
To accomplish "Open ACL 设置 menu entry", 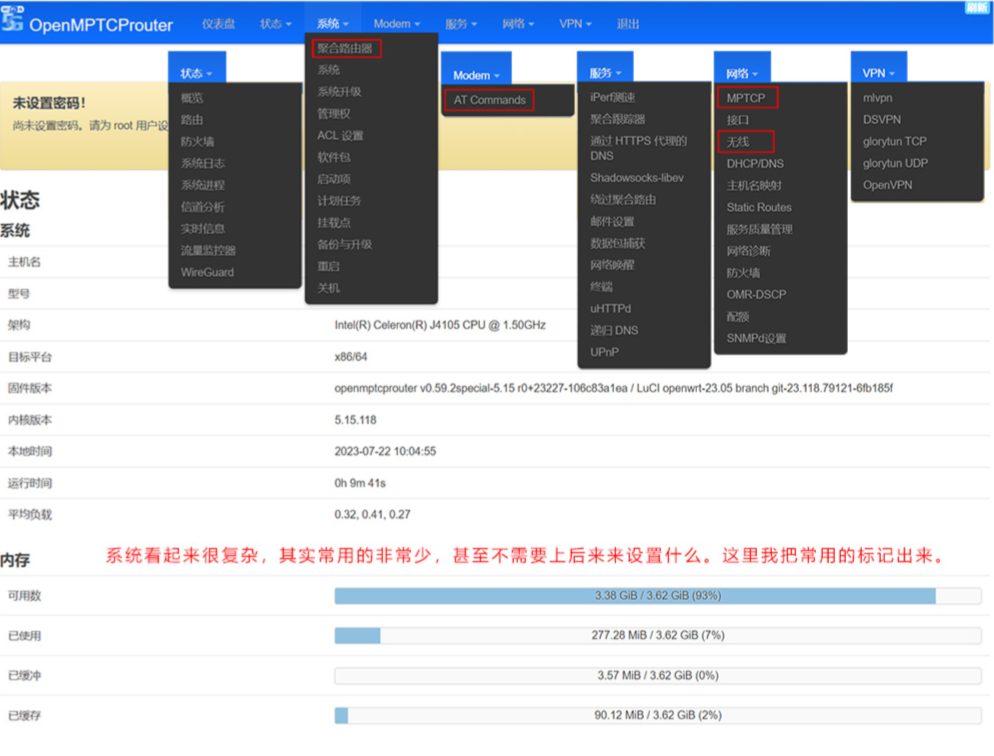I will tap(340, 136).
